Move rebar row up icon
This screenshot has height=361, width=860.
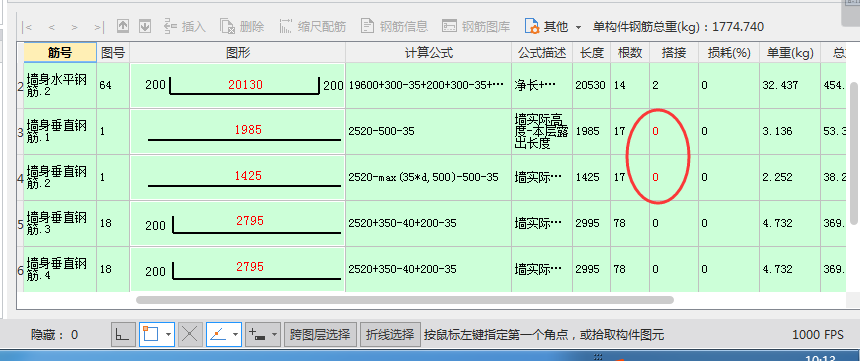click(x=123, y=26)
